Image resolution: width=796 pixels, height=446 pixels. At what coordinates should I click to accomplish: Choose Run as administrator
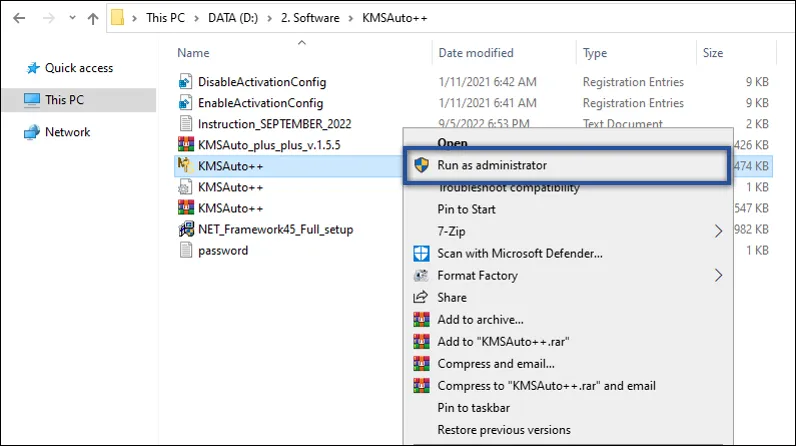(x=492, y=165)
